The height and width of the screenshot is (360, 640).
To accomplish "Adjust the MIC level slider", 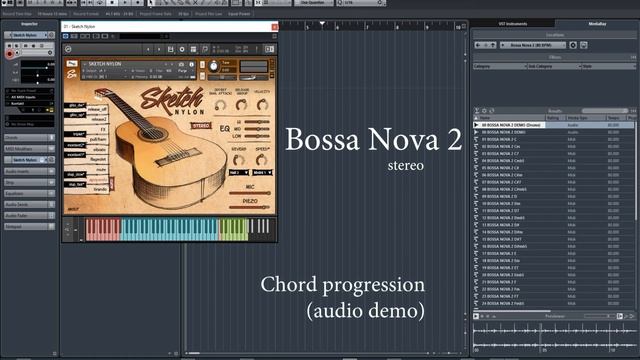I will pyautogui.click(x=250, y=193).
